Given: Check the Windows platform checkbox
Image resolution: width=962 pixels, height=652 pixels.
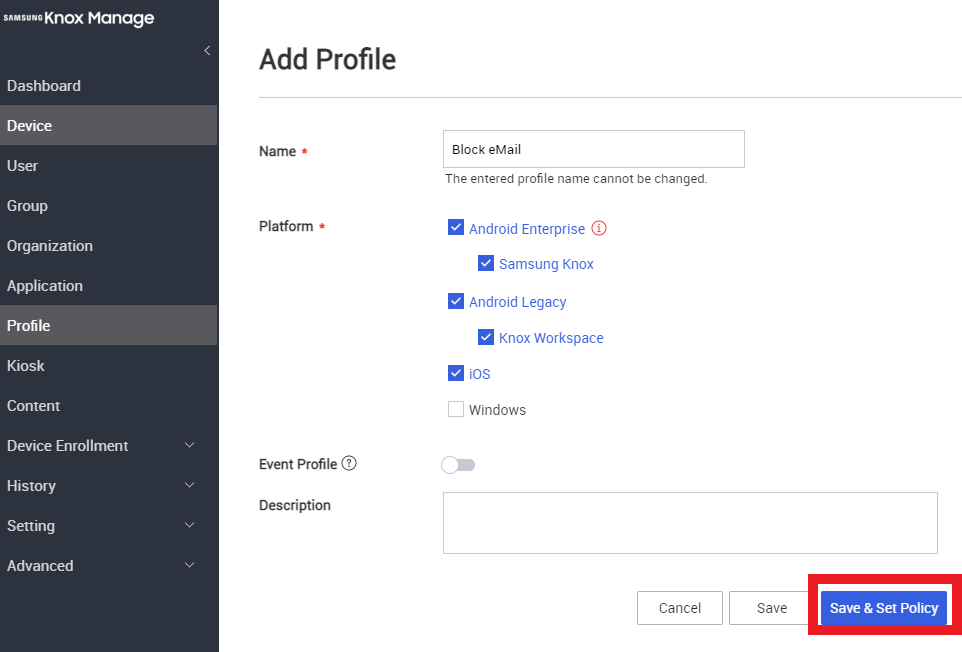Looking at the screenshot, I should 456,409.
